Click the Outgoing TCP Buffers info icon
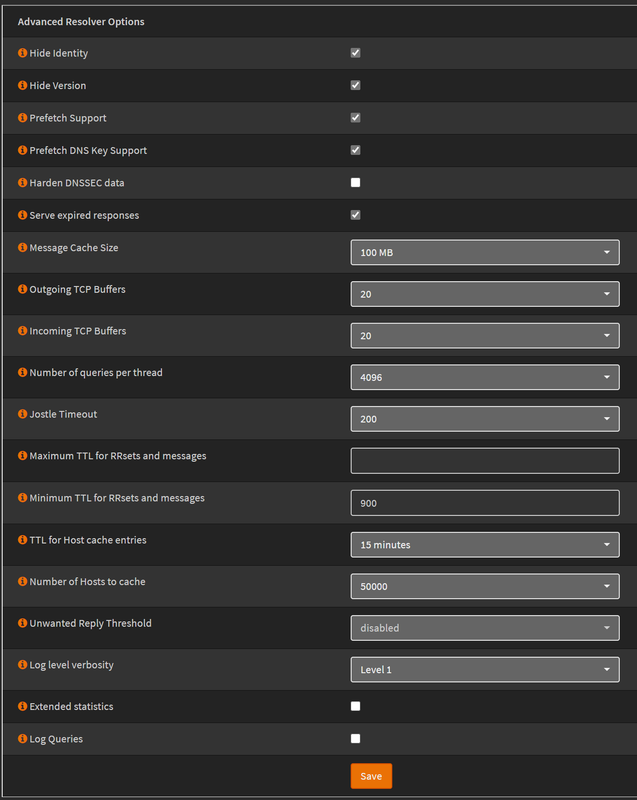 click(22, 289)
